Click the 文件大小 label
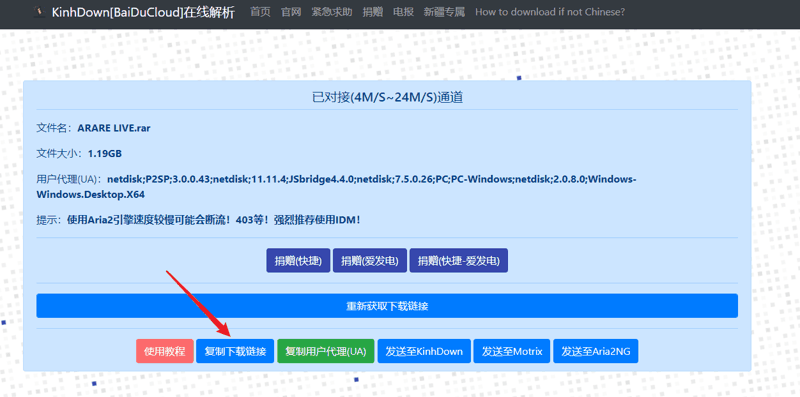The width and height of the screenshot is (800, 397). click(x=60, y=154)
